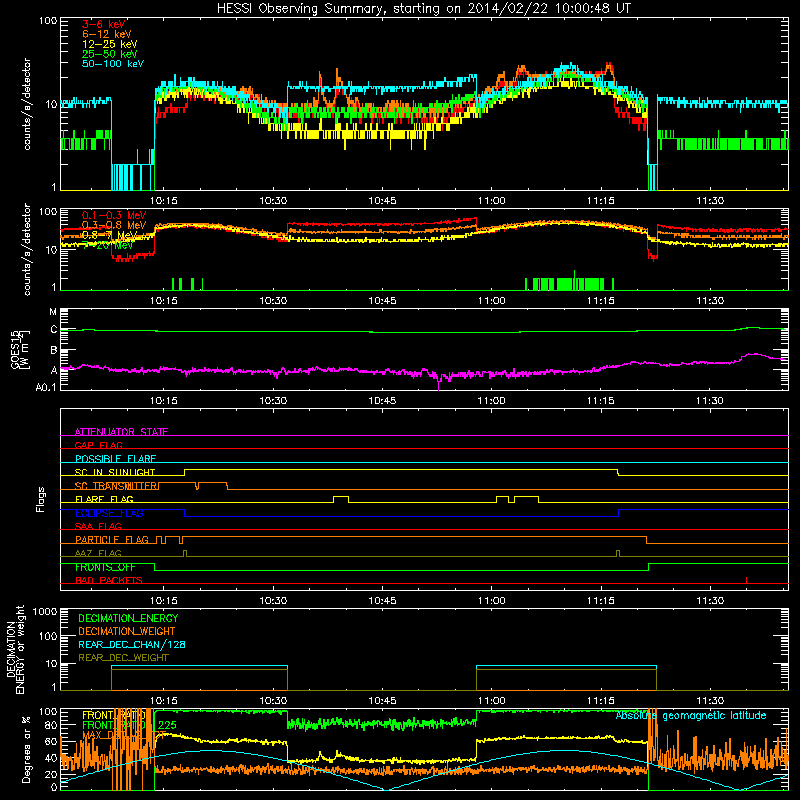This screenshot has width=800, height=800.
Task: Click the A0.1 level on GOES axis
Action: (46, 387)
